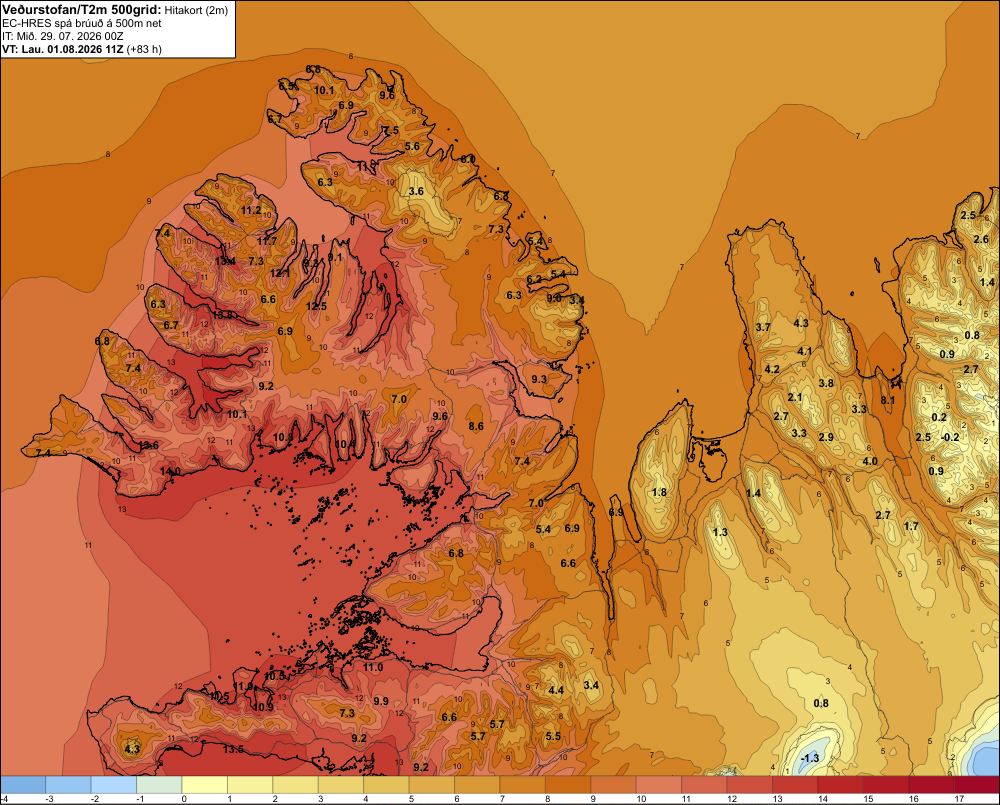Click the 4.4 temperature value
The image size is (1000, 805).
pos(556,690)
